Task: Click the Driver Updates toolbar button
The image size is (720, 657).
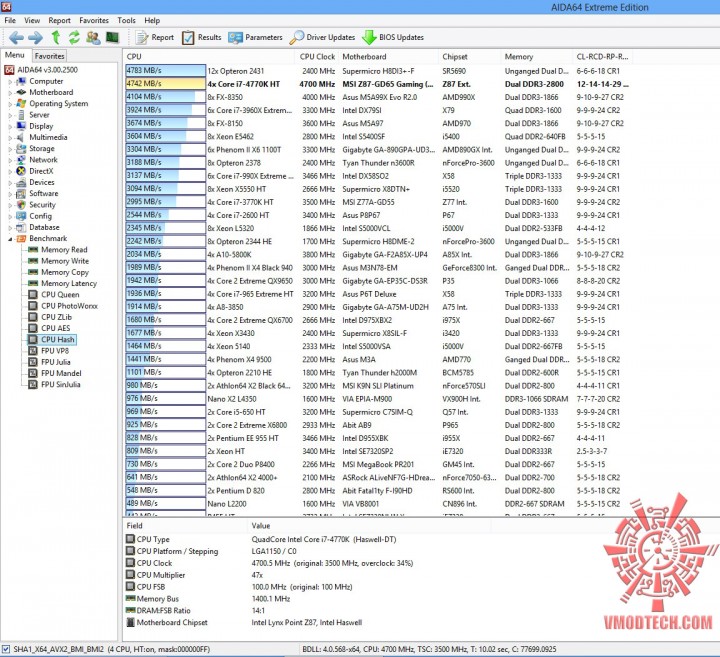Action: 322,38
